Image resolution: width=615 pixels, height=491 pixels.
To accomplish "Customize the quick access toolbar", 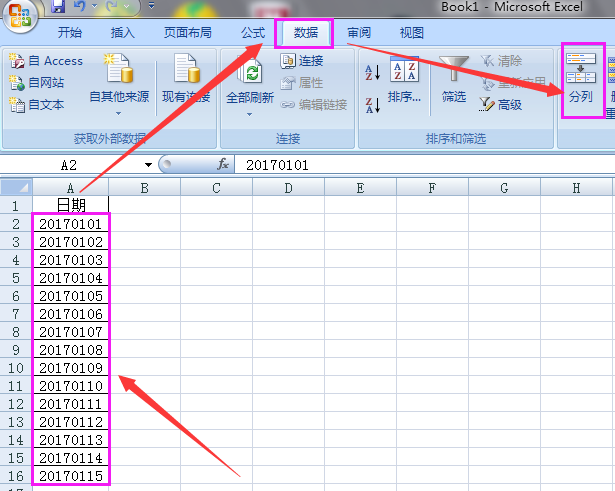I will pyautogui.click(x=151, y=6).
